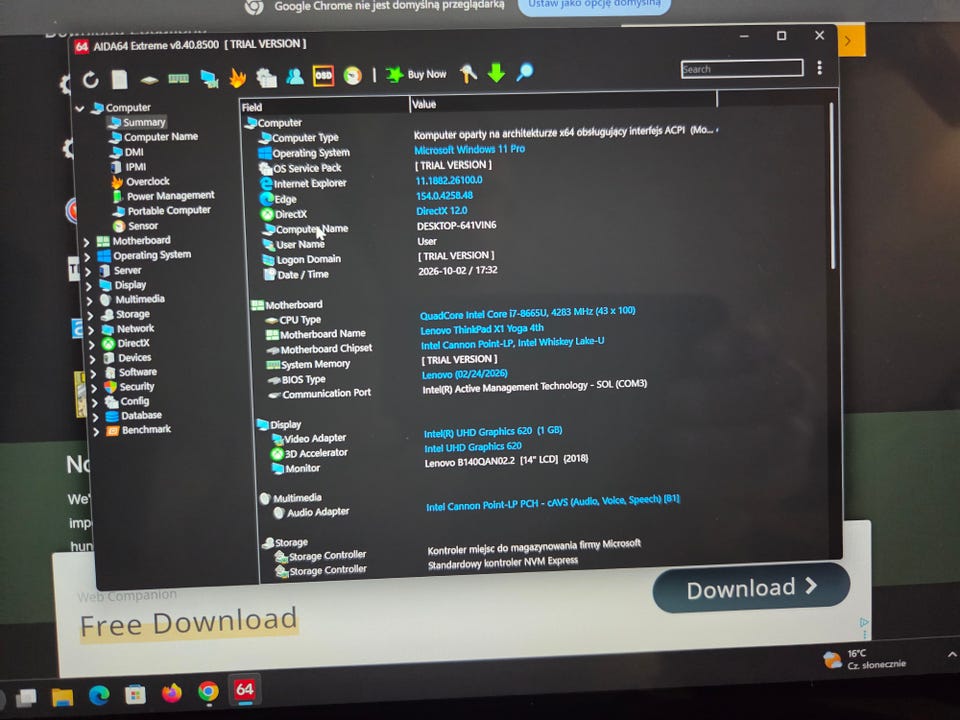Click the green memory module toolbar icon
This screenshot has height=720, width=960.
click(178, 78)
